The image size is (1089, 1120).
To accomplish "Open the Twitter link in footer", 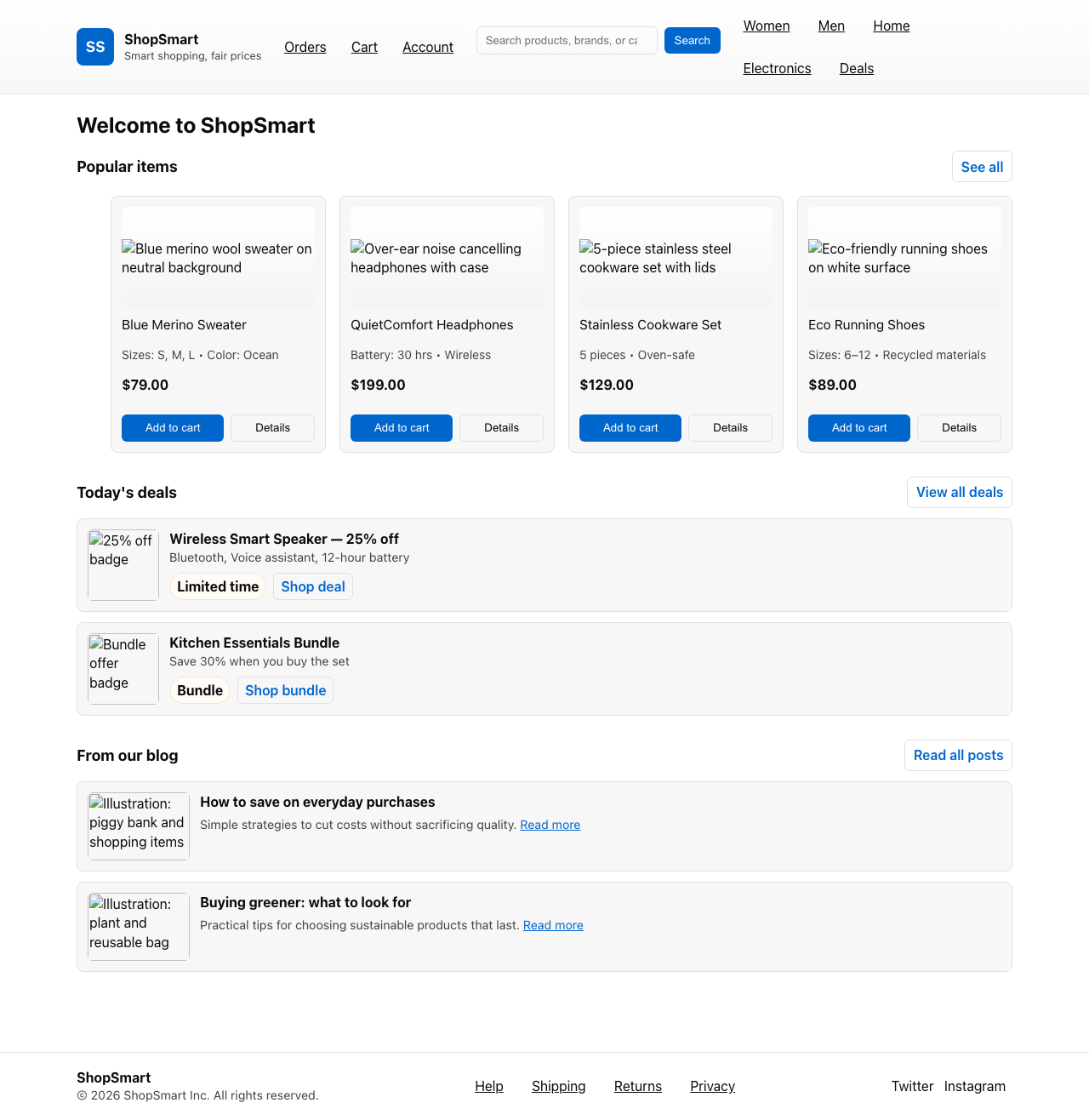I will (x=912, y=1086).
